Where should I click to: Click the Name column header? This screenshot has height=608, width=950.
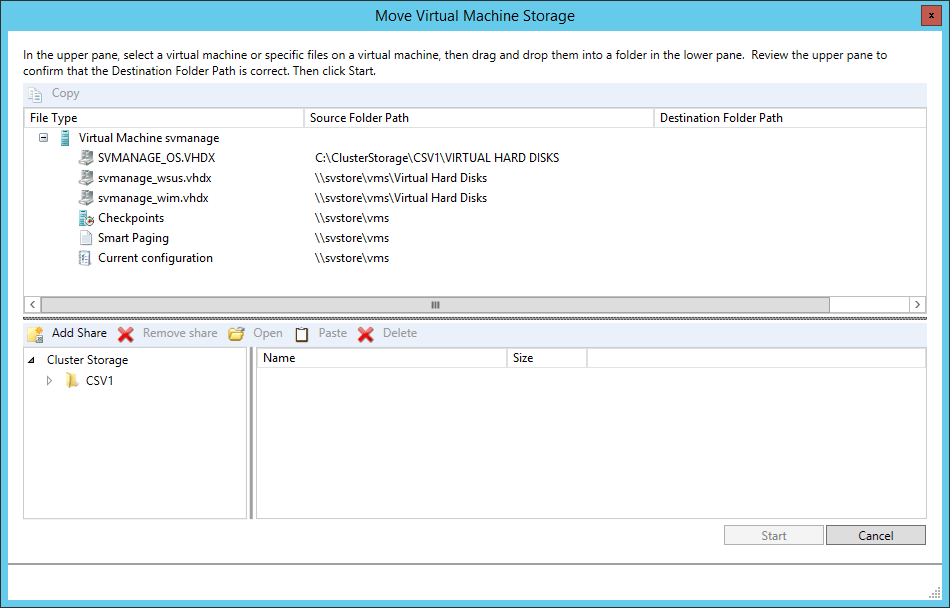pyautogui.click(x=382, y=358)
